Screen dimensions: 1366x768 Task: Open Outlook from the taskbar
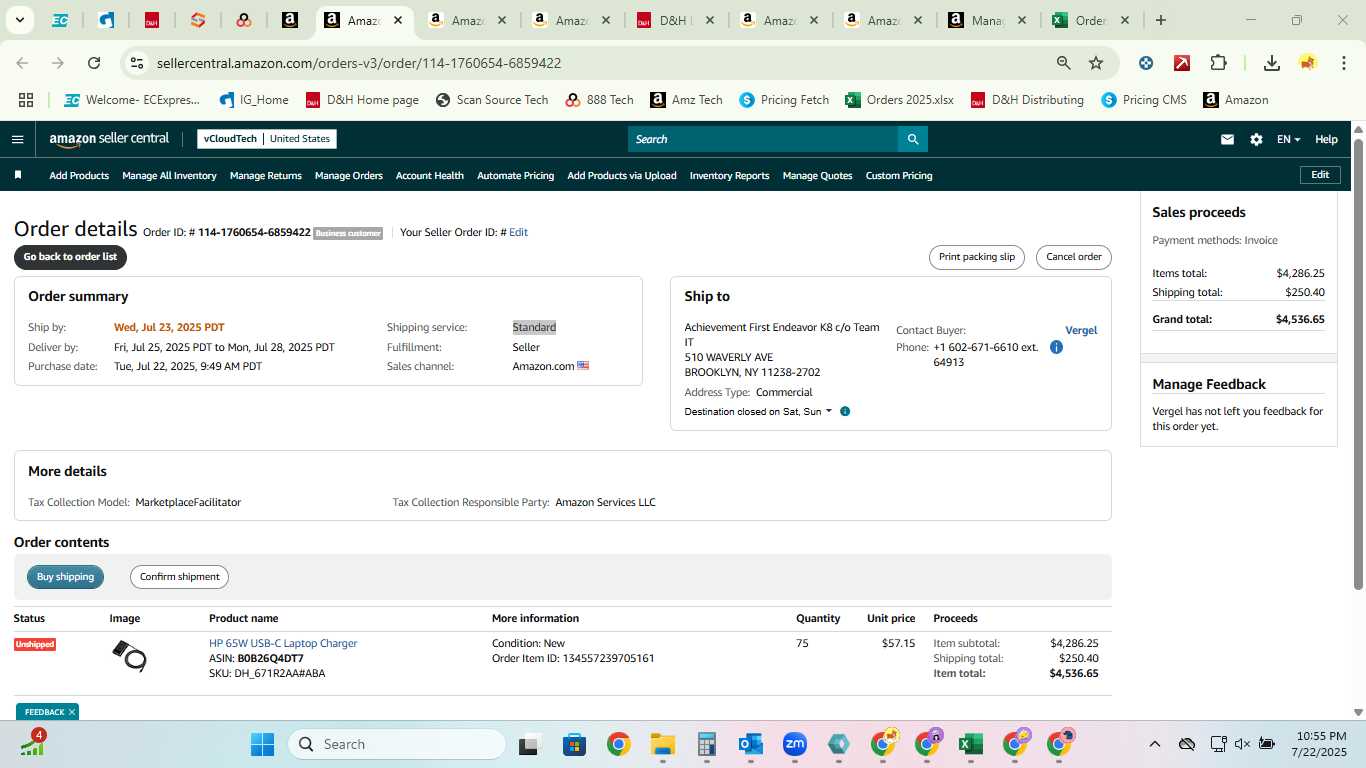pyautogui.click(x=751, y=744)
